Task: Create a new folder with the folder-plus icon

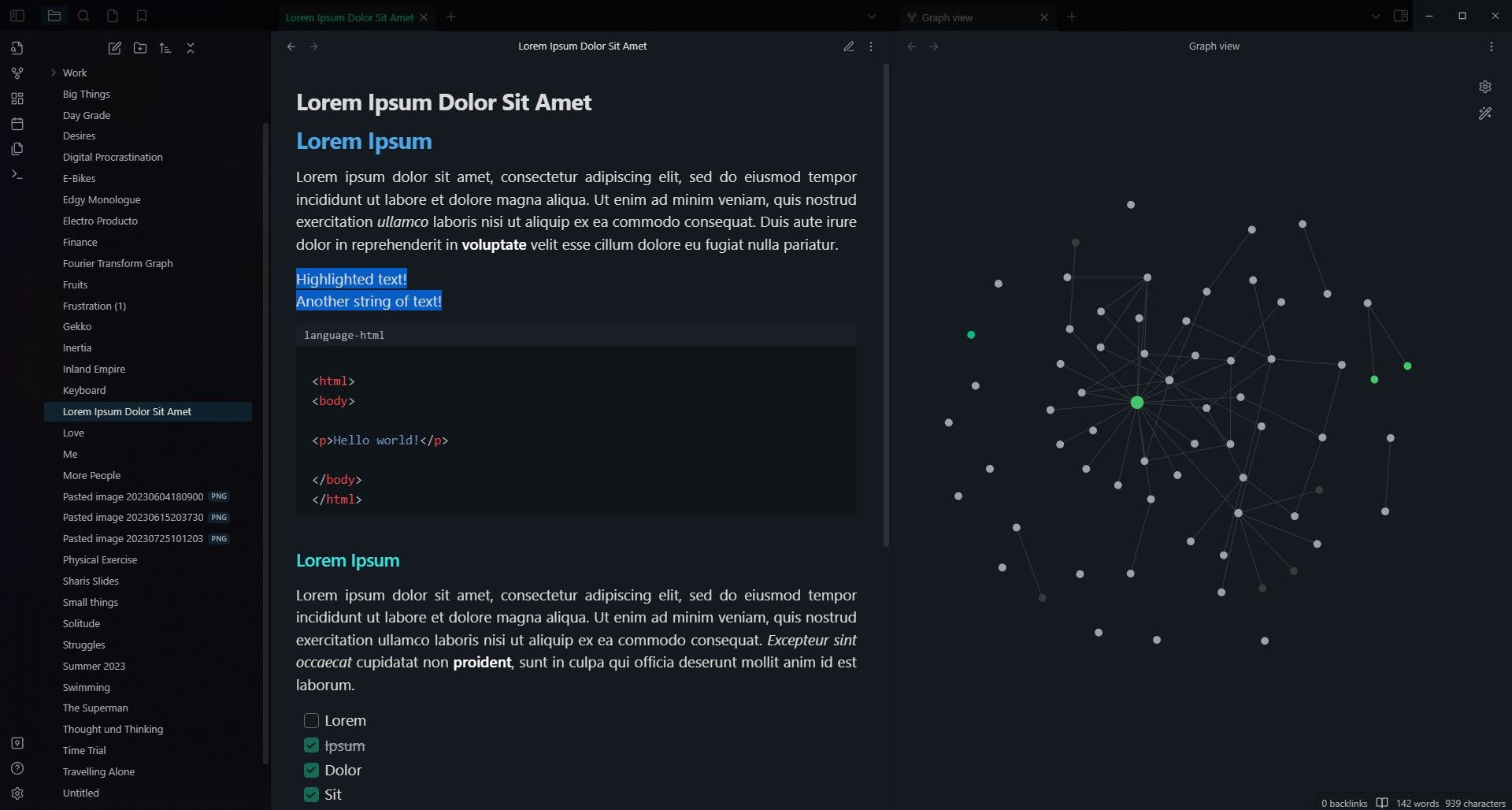Action: [x=139, y=48]
